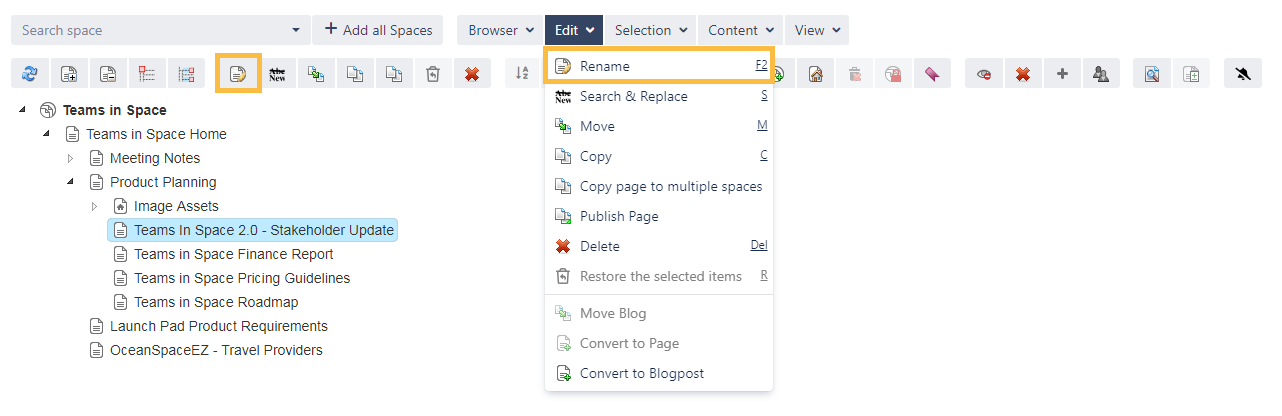Select the Teams in Space Roadmap page

tap(216, 302)
